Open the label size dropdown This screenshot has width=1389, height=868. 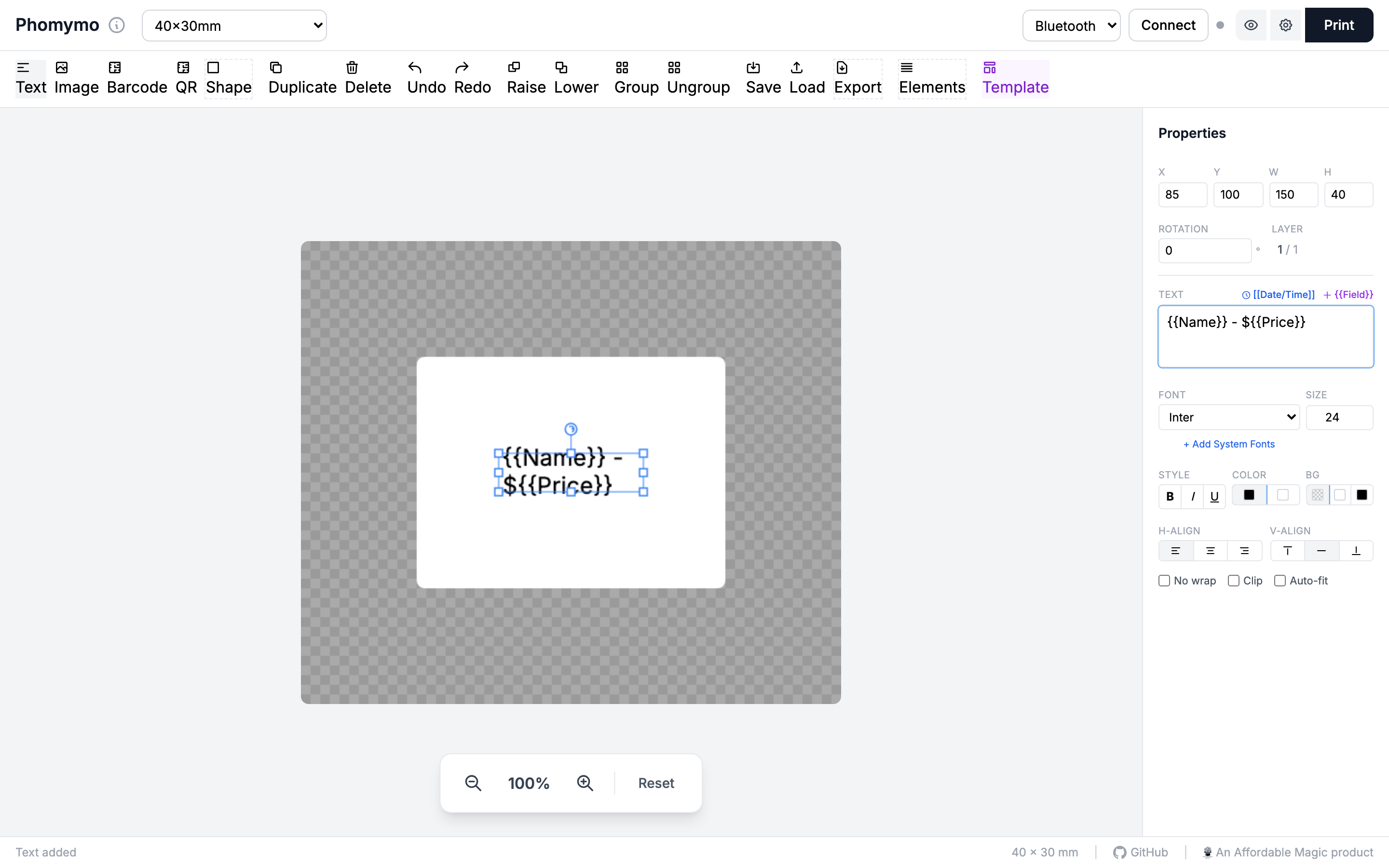[234, 25]
